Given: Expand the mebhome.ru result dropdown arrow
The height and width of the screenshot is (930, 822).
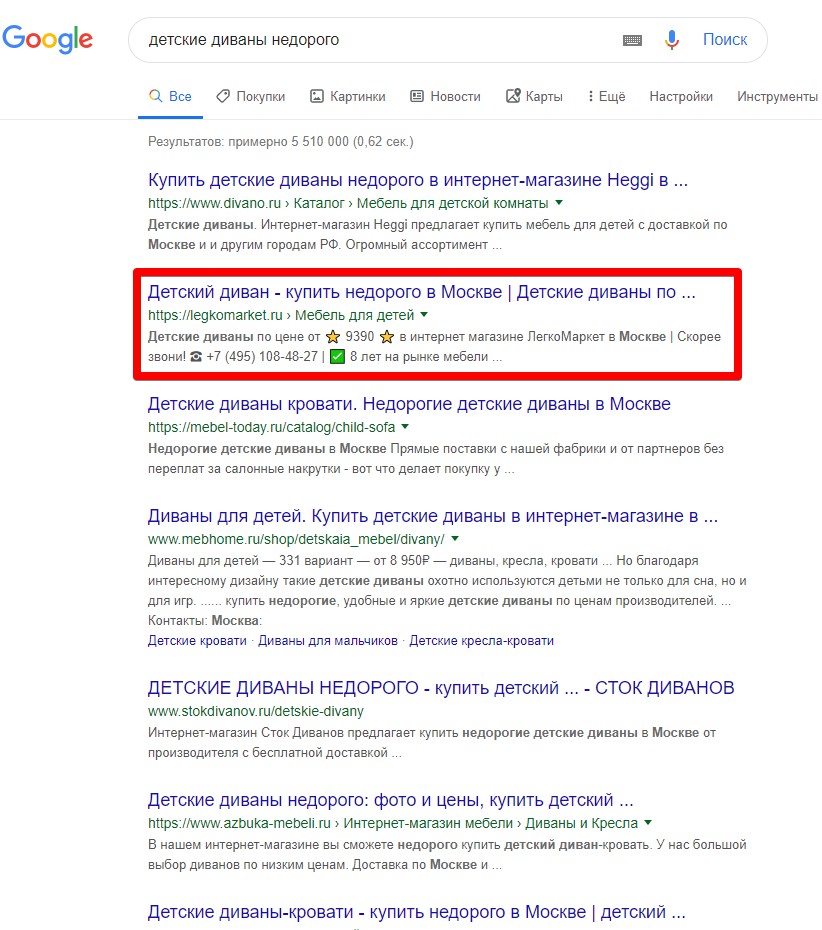Looking at the screenshot, I should tap(455, 539).
